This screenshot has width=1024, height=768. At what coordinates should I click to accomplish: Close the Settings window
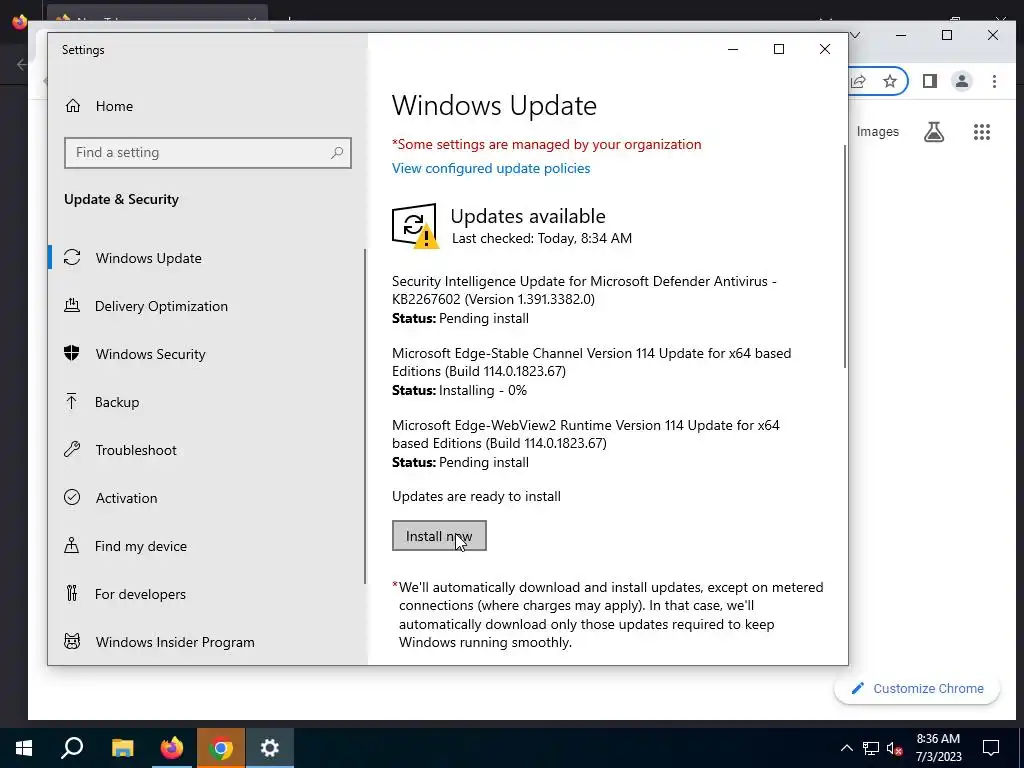(825, 50)
